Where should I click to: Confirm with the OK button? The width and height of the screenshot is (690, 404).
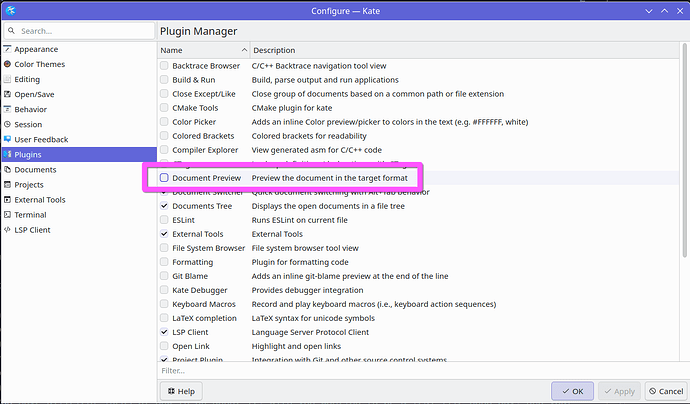pyautogui.click(x=572, y=391)
